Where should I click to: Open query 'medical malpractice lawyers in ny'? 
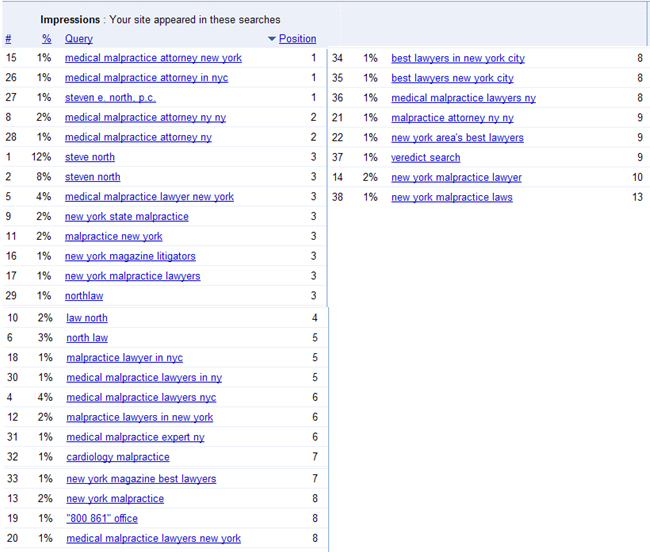(144, 378)
